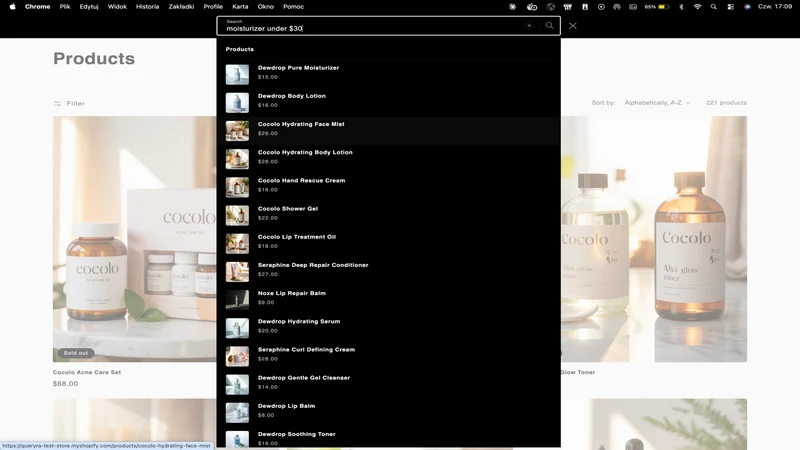Click the clock showing Czw. 17:09
The width and height of the screenshot is (800, 450).
(x=774, y=7)
